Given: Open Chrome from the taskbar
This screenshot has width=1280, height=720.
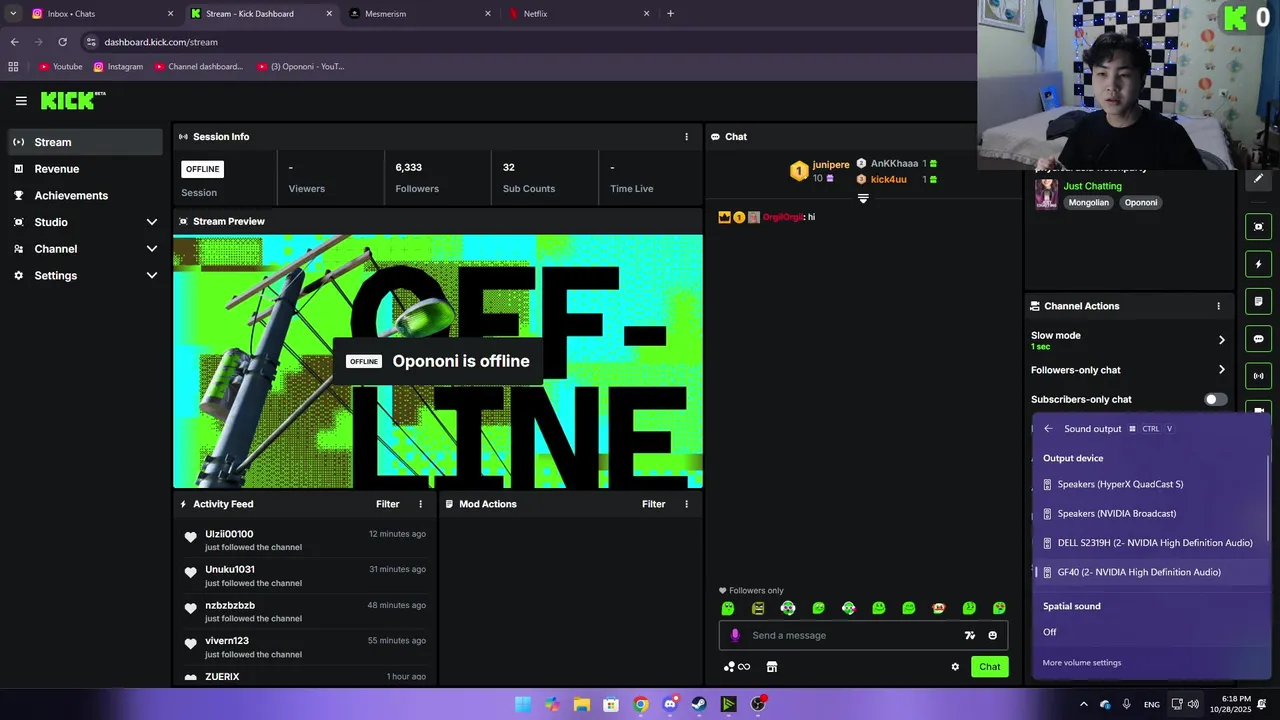Looking at the screenshot, I should pyautogui.click(x=641, y=704).
